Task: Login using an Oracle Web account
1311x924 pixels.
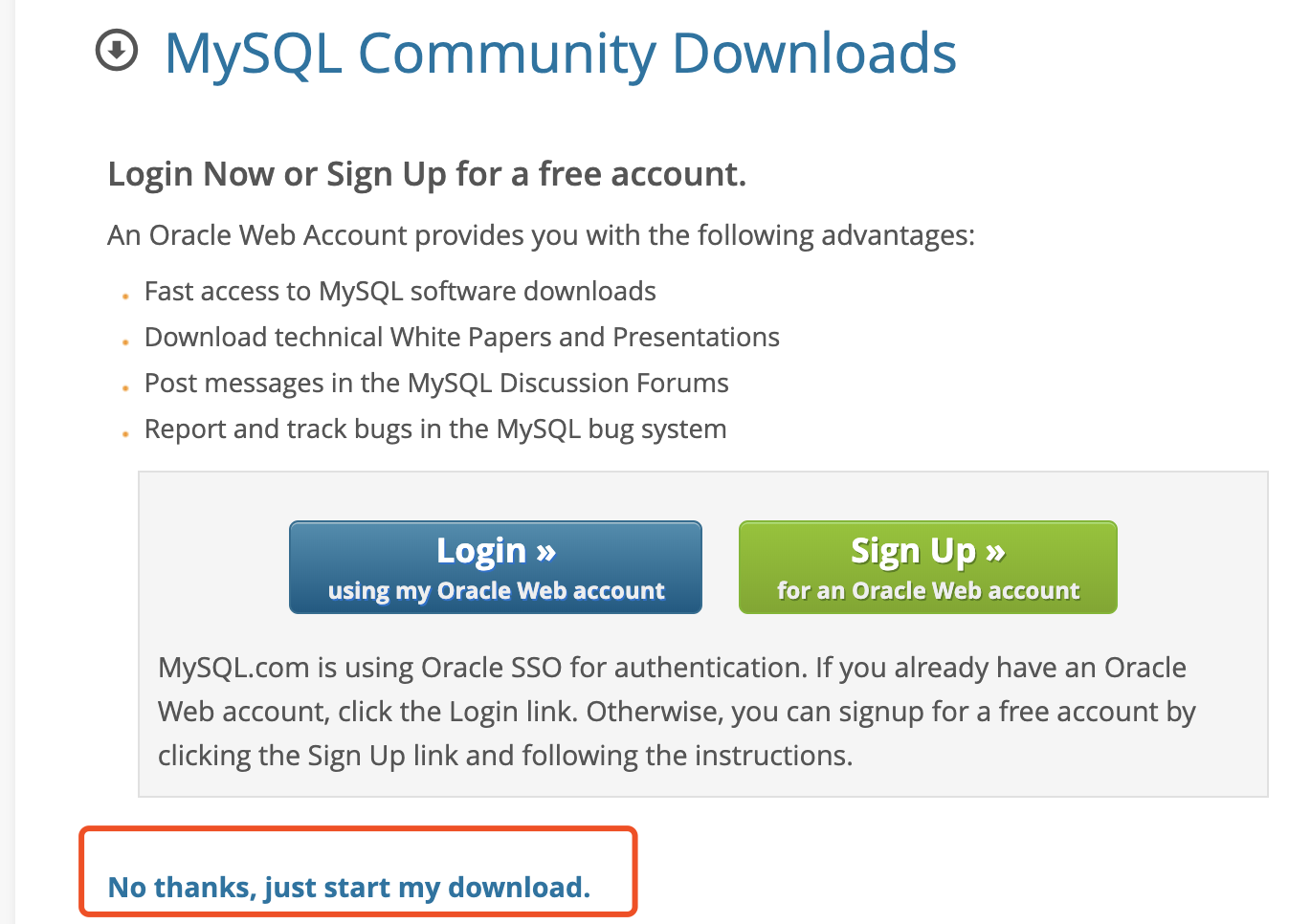Action: coord(495,566)
